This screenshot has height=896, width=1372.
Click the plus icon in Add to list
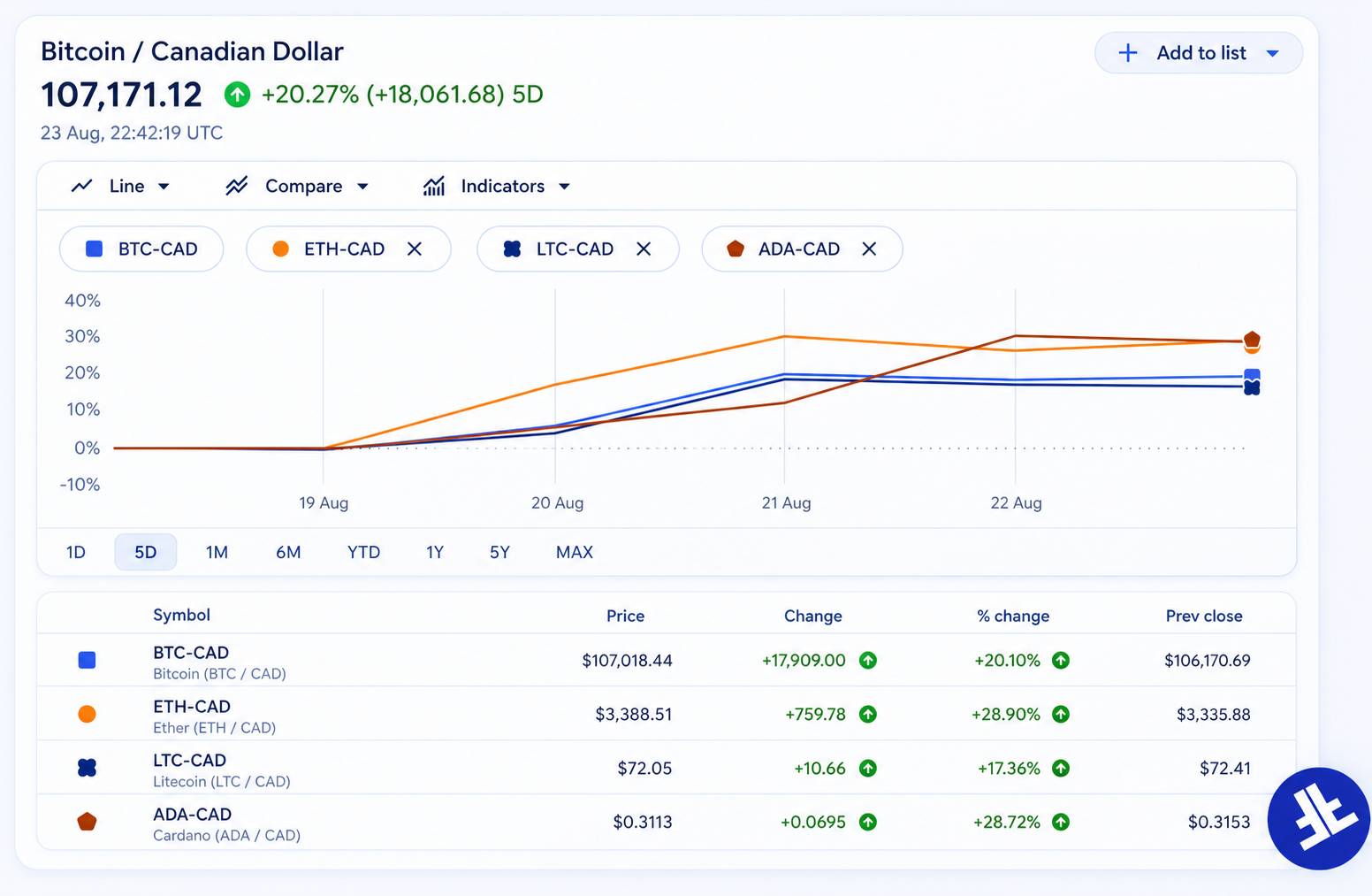(x=1128, y=53)
